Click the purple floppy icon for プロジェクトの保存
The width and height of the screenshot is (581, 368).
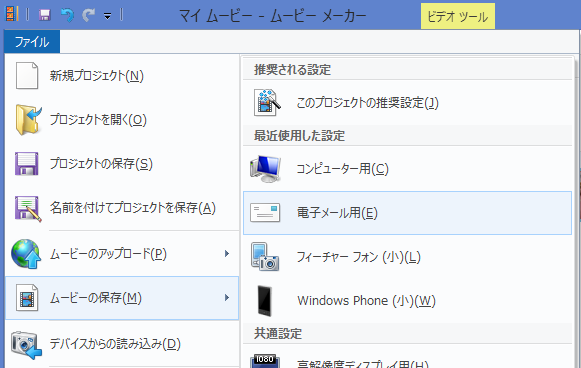26,163
